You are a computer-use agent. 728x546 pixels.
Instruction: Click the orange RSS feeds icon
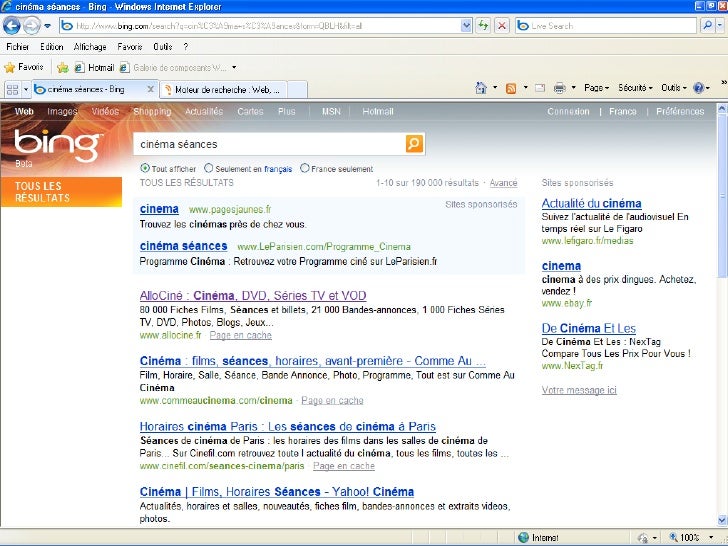[x=511, y=88]
